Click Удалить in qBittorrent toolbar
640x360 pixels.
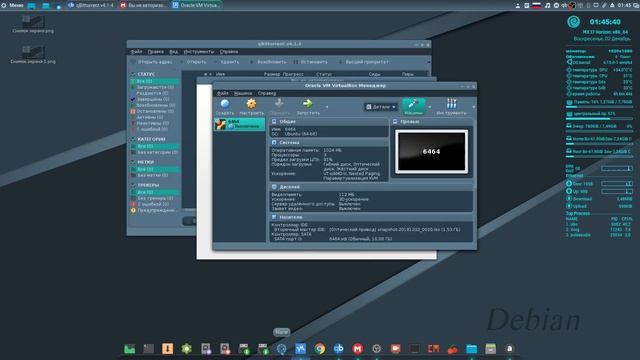point(226,62)
